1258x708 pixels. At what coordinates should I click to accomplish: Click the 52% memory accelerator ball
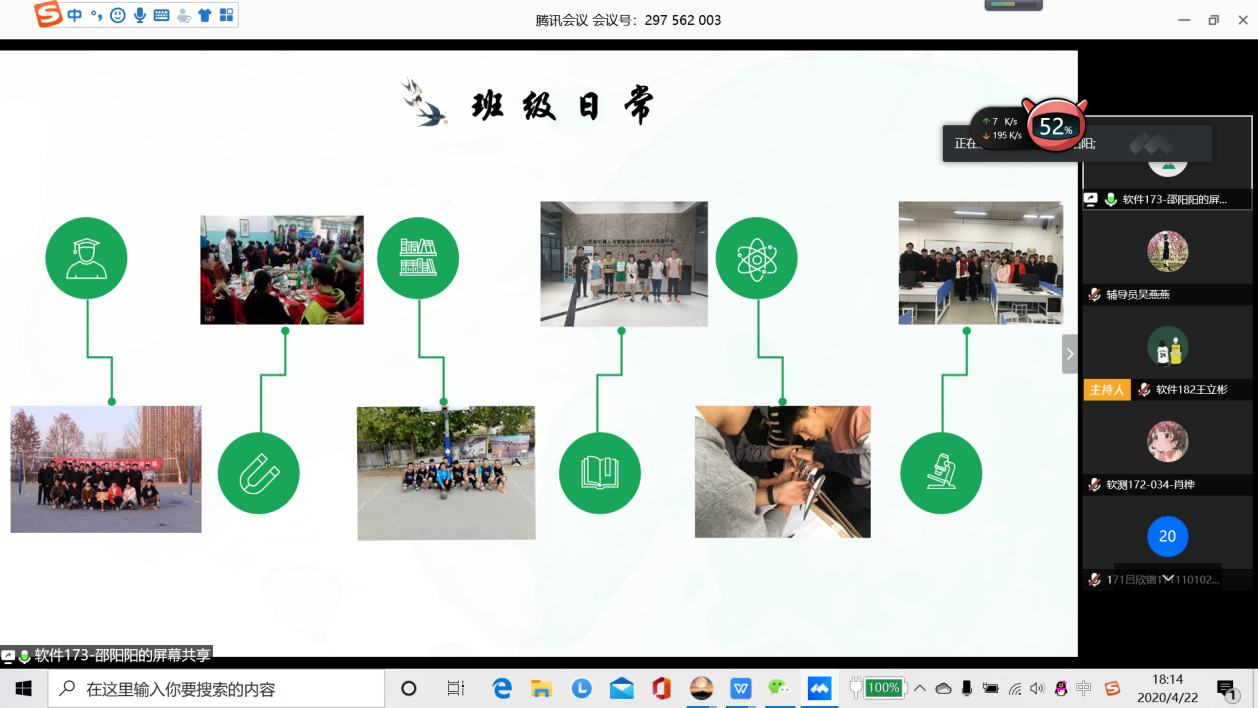(1055, 127)
